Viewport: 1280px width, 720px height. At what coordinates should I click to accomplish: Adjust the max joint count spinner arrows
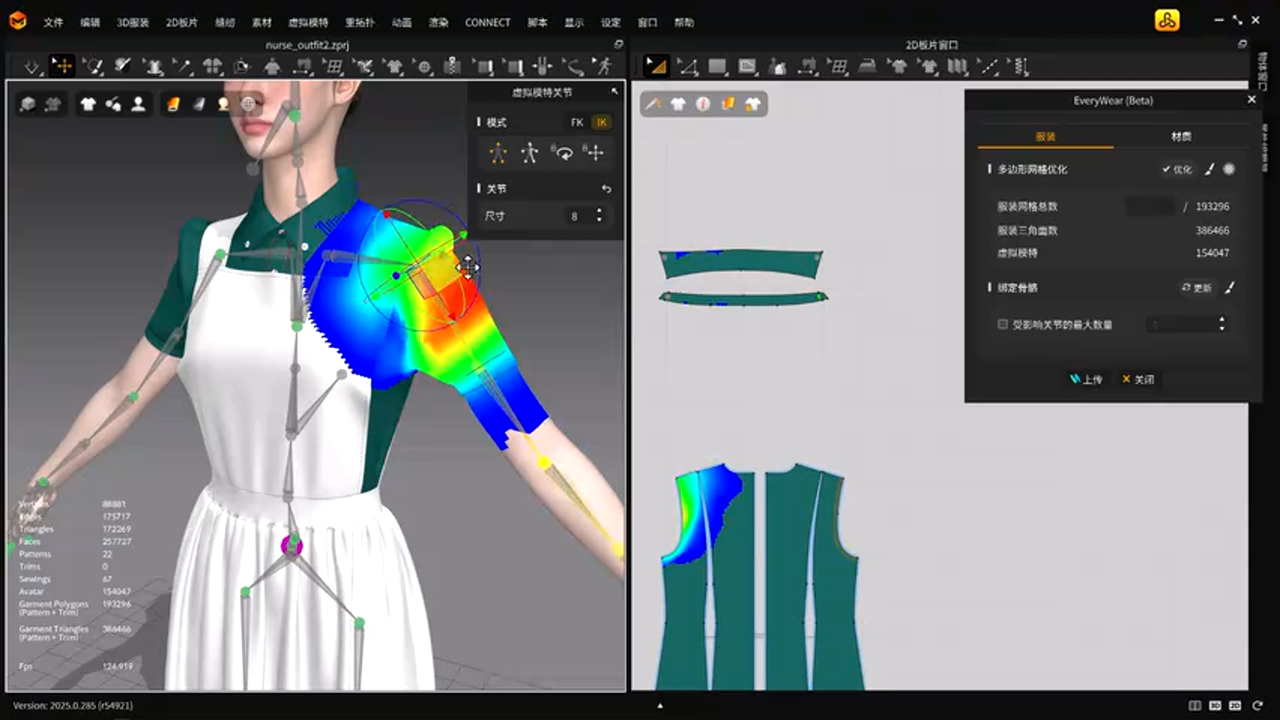1221,324
